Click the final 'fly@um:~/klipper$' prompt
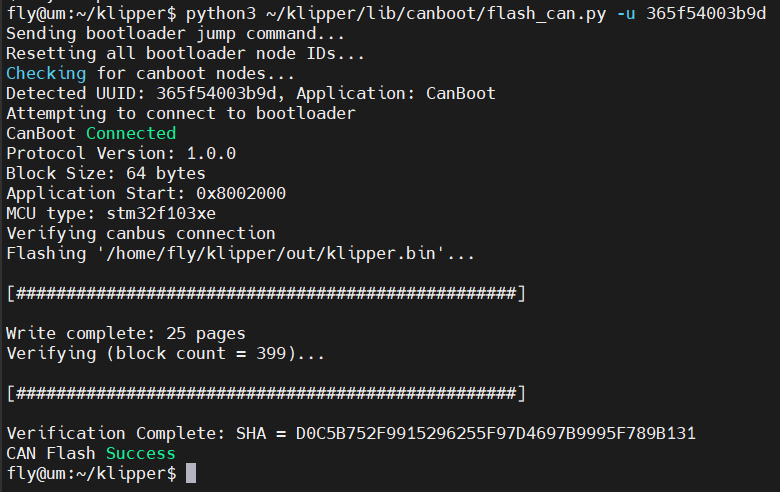The height and width of the screenshot is (492, 780). click(92, 473)
